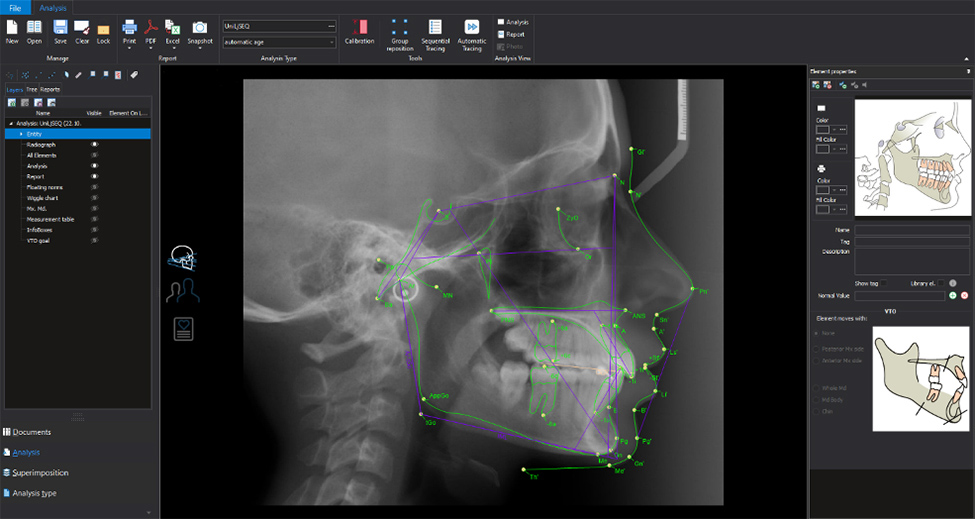Select the skull radiograph view icon
The height and width of the screenshot is (519, 975).
click(x=183, y=256)
